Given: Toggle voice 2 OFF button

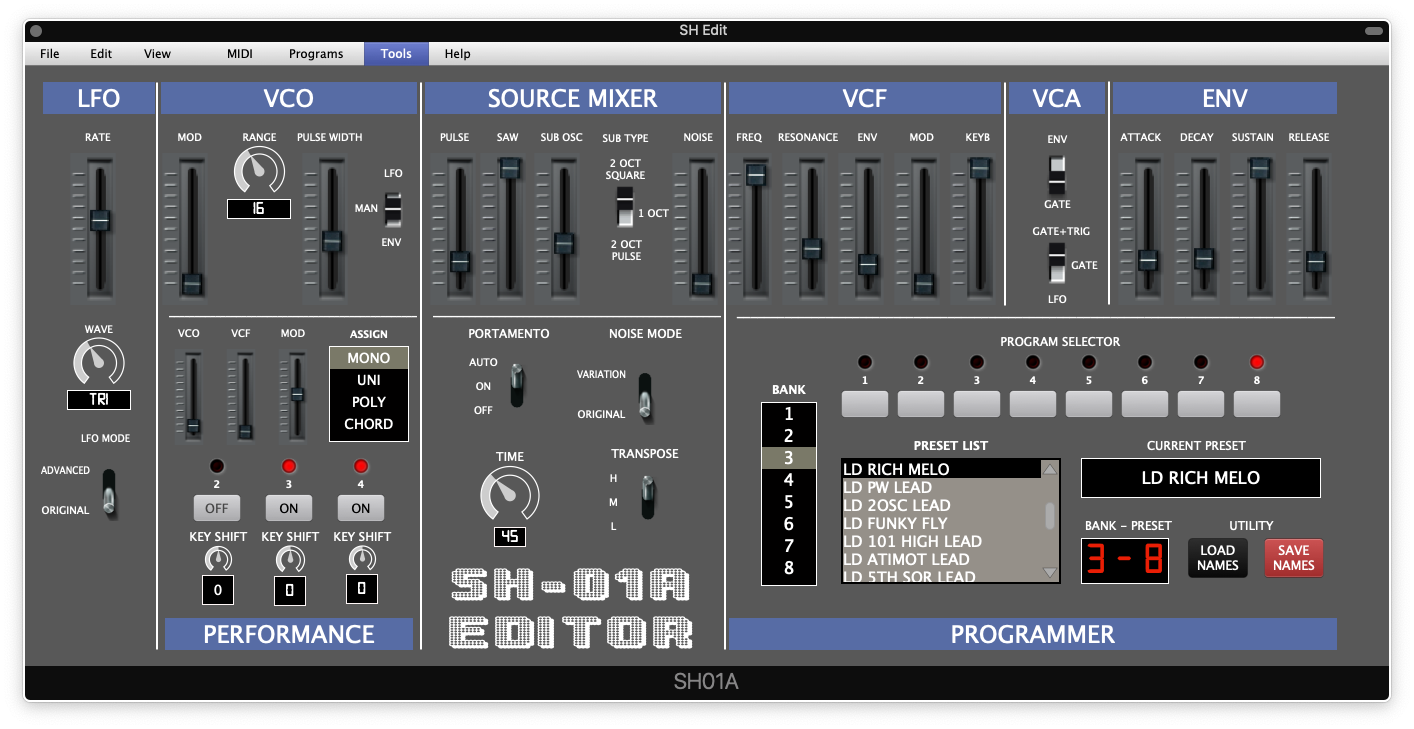Looking at the screenshot, I should coord(217,508).
